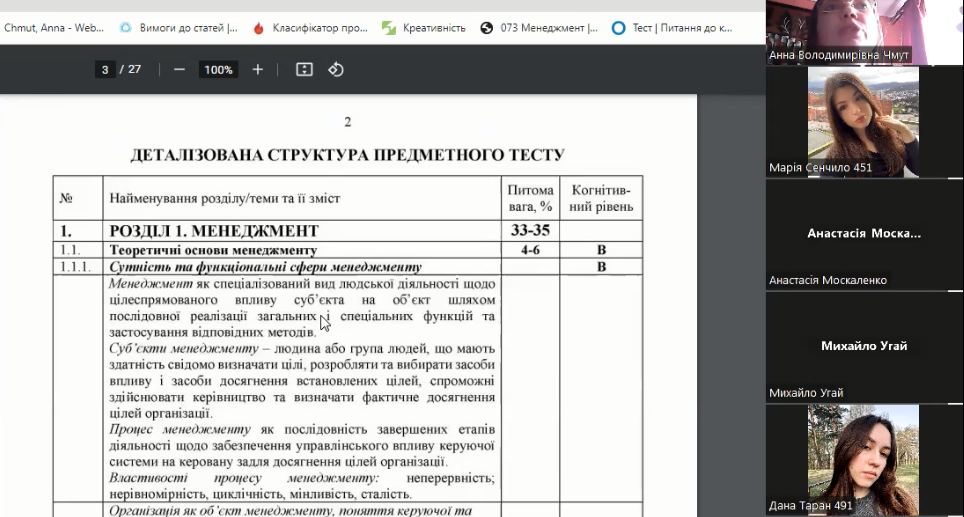
Task: Click the blue circle icon of Тест bookmark
Action: click(618, 28)
